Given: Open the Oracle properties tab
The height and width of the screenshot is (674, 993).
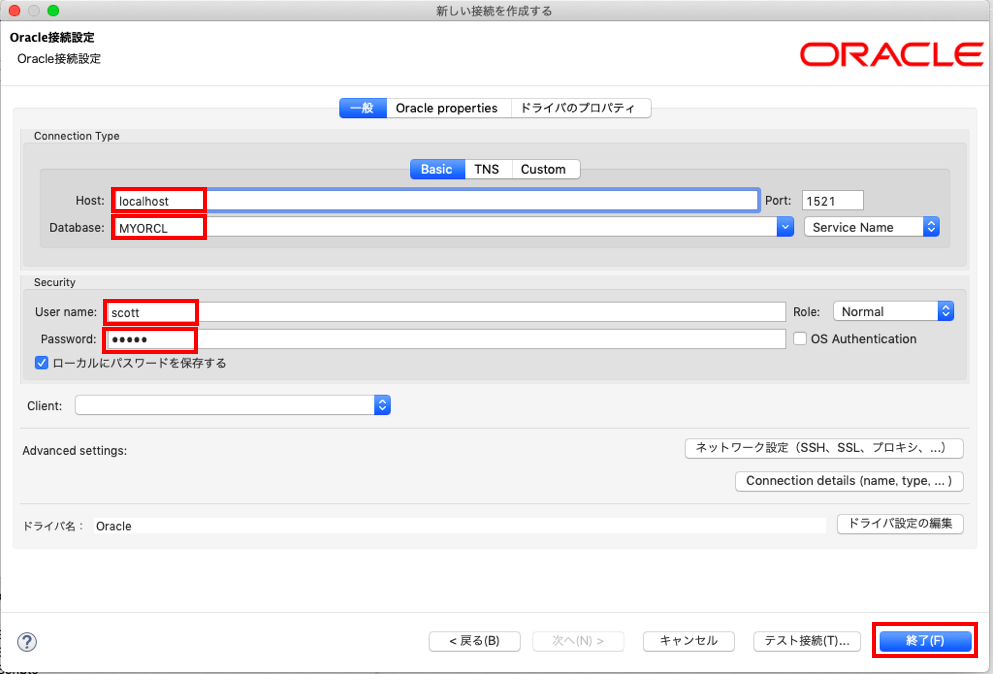Looking at the screenshot, I should (x=446, y=108).
